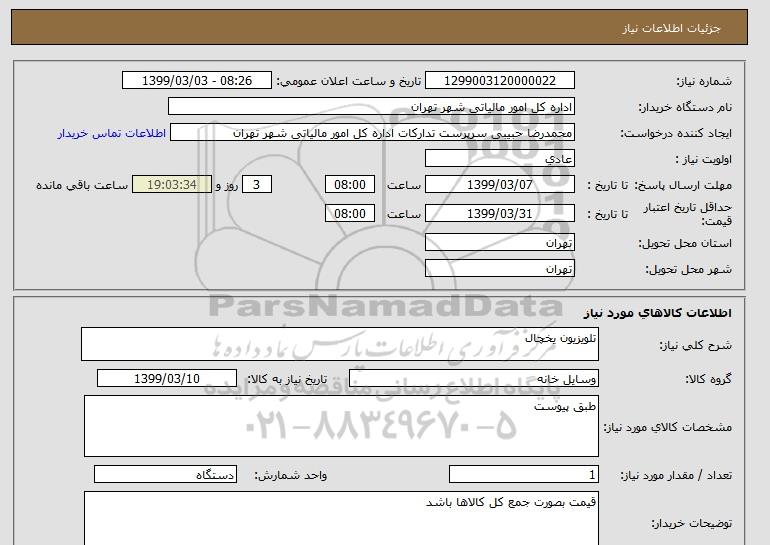Click the تاریخ نیاز به کالا label
The width and height of the screenshot is (770, 545).
287,379
